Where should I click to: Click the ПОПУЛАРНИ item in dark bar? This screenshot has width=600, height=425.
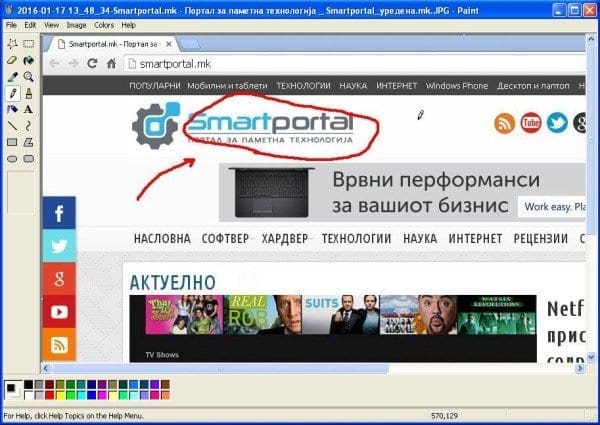click(x=155, y=86)
